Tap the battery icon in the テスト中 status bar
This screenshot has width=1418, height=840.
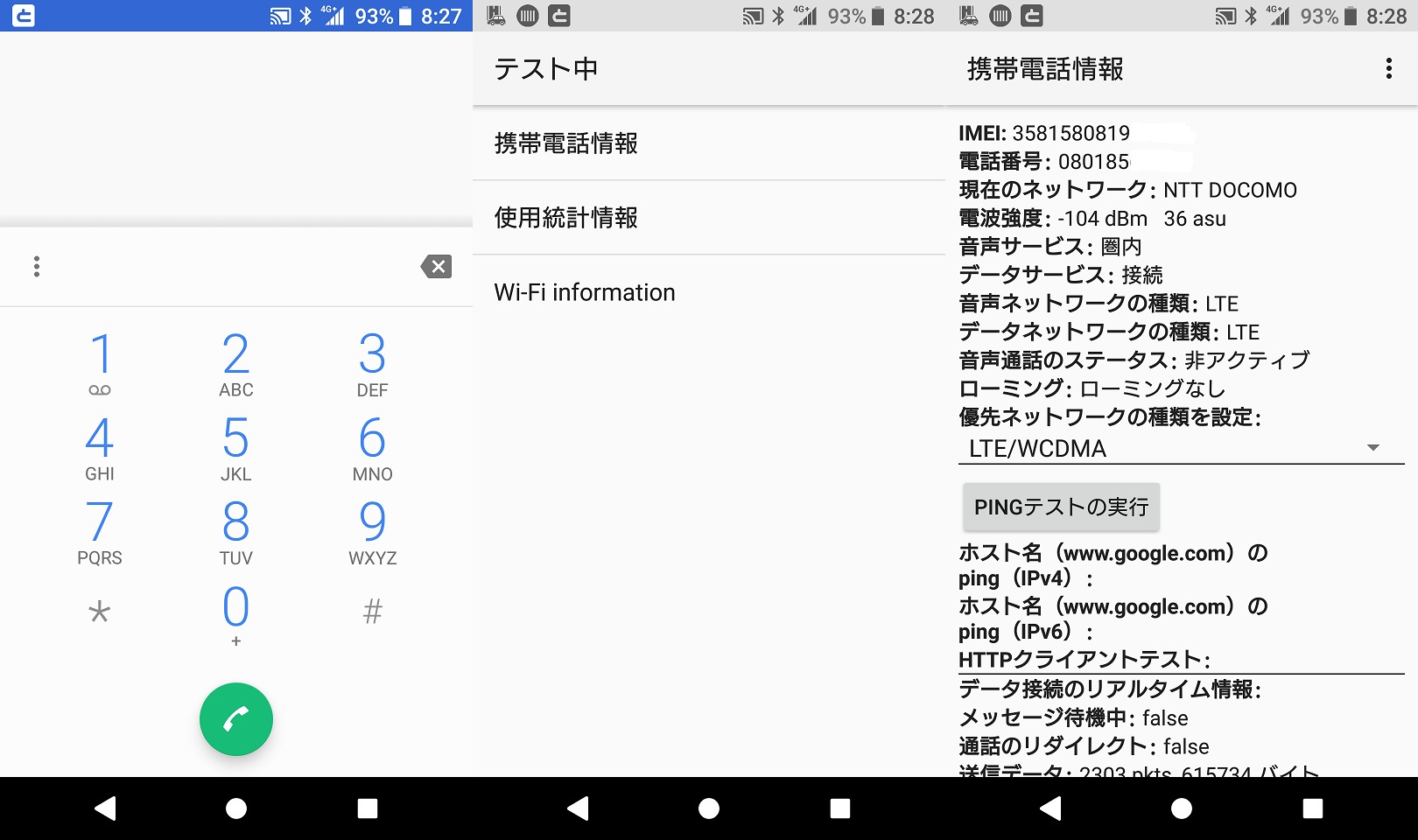(878, 16)
